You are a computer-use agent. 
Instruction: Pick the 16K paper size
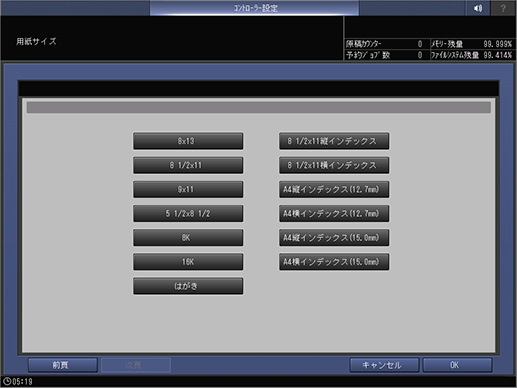pyautogui.click(x=188, y=262)
